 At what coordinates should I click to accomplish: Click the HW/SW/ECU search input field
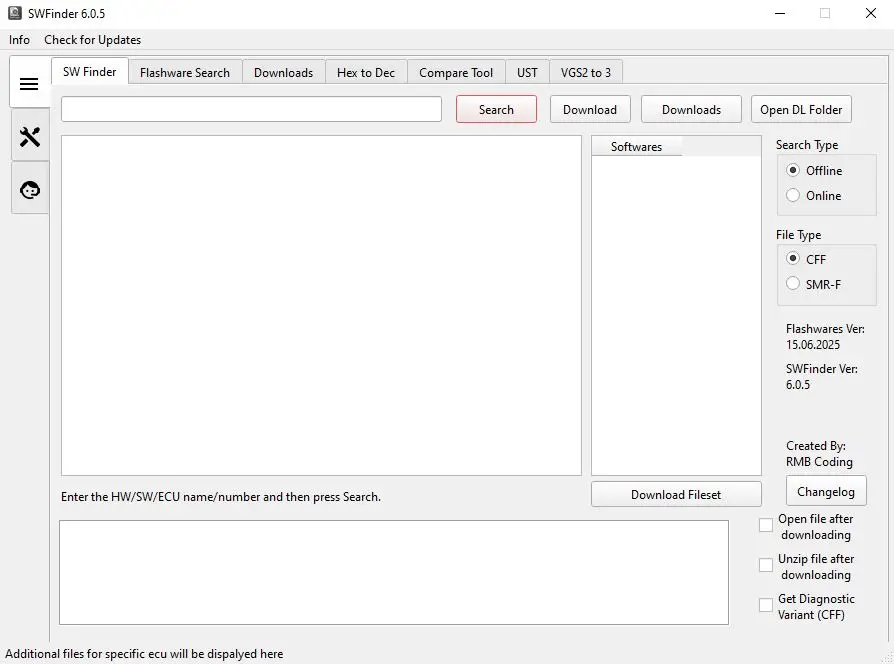pyautogui.click(x=251, y=109)
